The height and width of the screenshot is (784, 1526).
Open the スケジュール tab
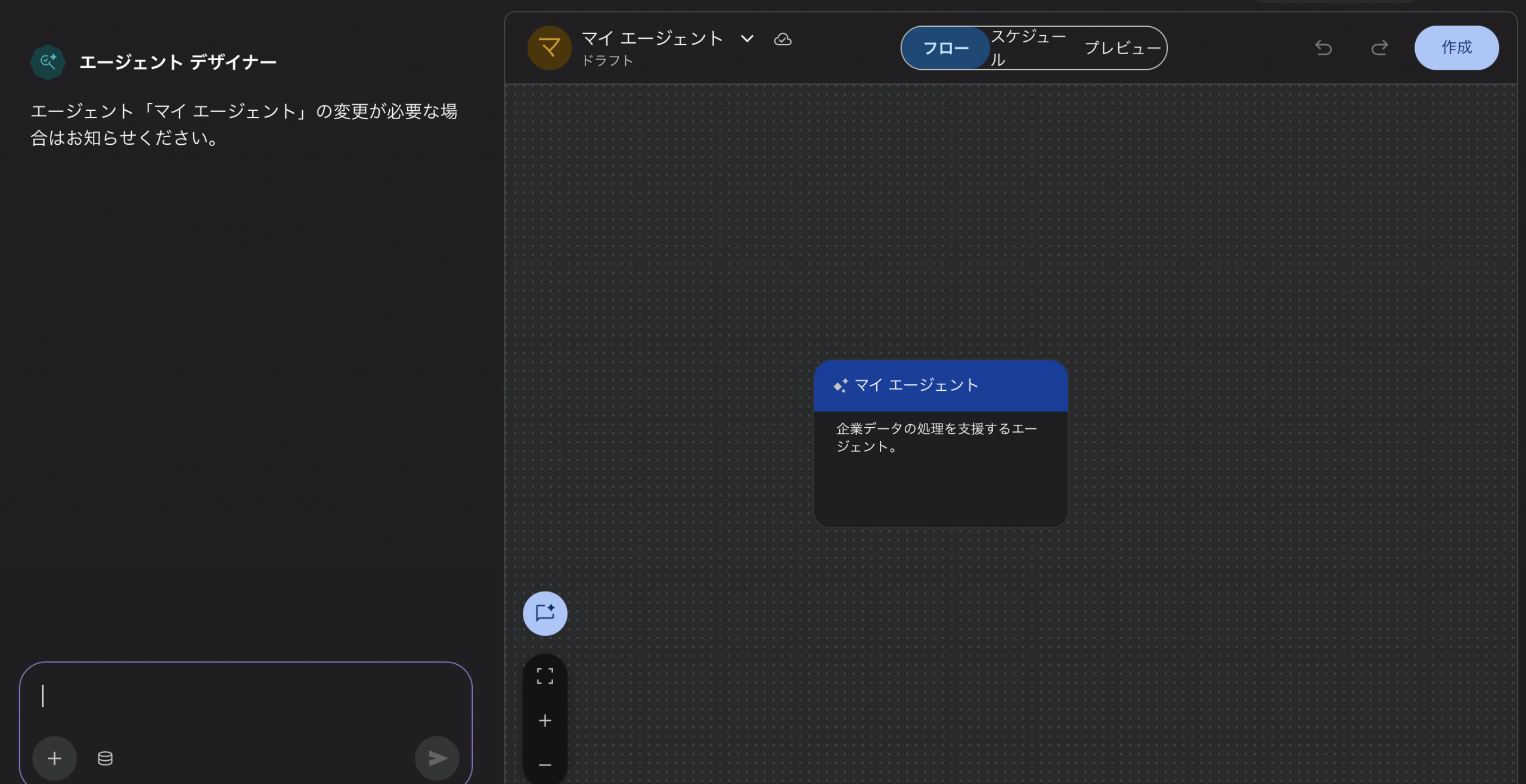pyautogui.click(x=1028, y=48)
